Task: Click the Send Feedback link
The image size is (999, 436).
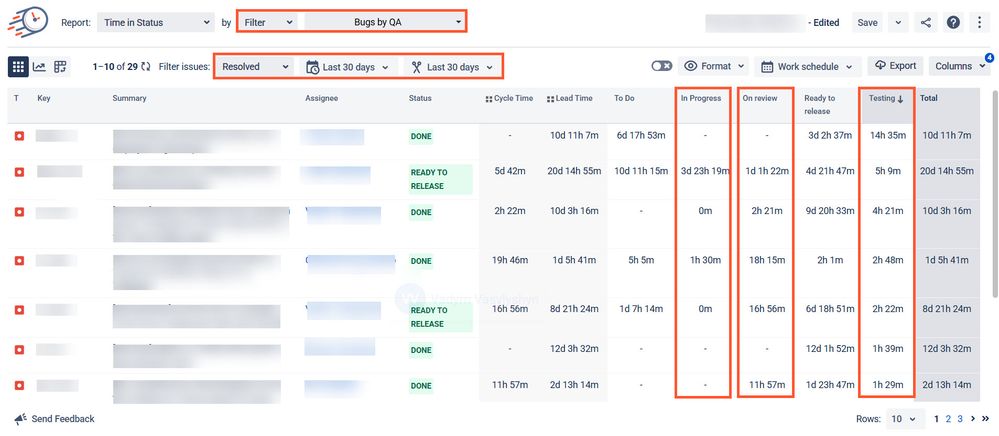Action: tap(62, 419)
